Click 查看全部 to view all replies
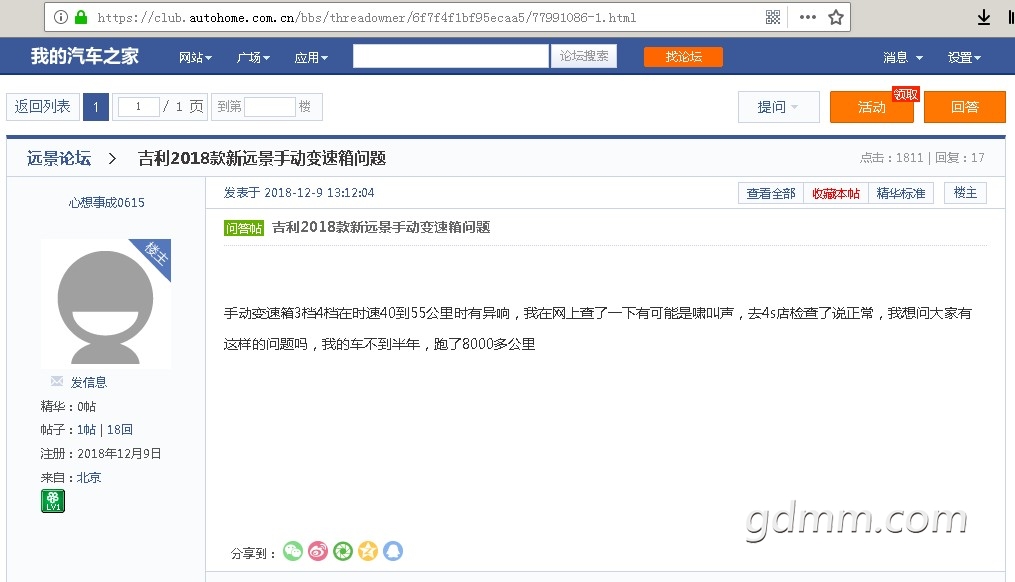 coord(771,193)
